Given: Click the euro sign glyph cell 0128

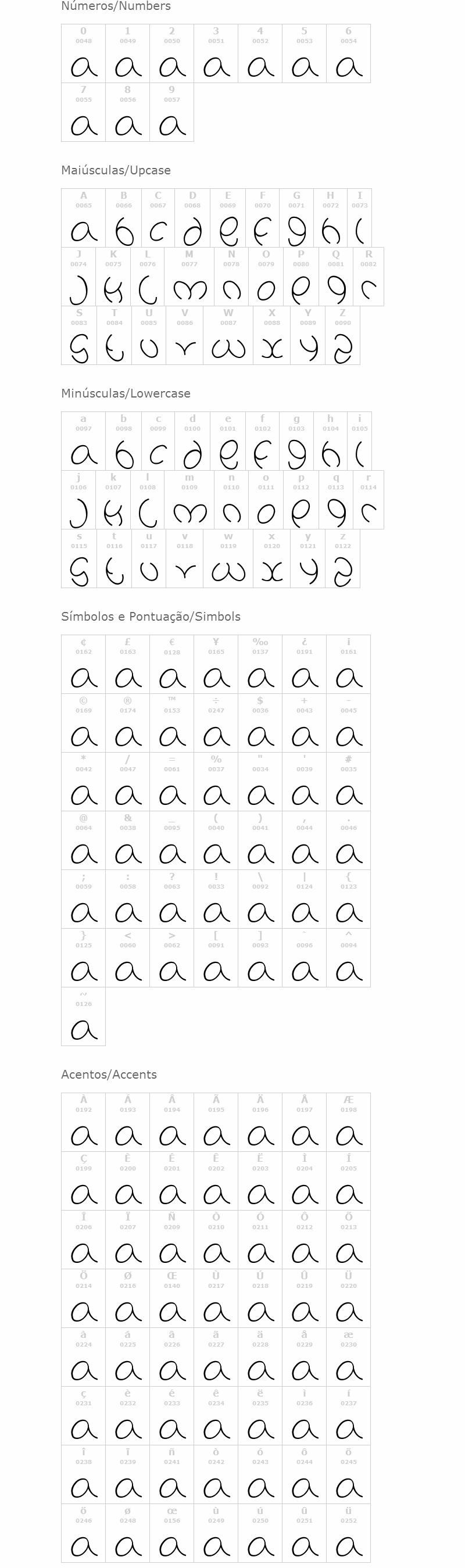Looking at the screenshot, I should pyautogui.click(x=171, y=665).
